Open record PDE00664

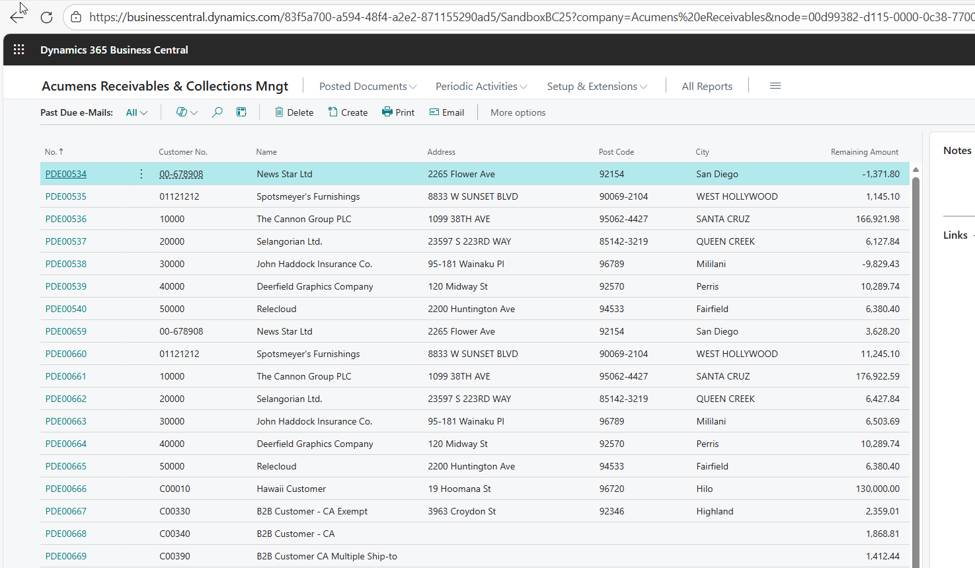66,444
